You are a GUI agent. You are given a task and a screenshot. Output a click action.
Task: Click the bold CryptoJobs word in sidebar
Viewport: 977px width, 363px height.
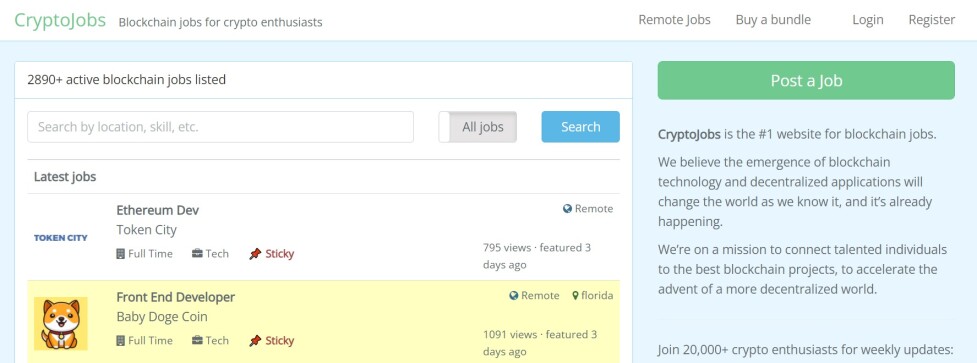[x=689, y=134]
